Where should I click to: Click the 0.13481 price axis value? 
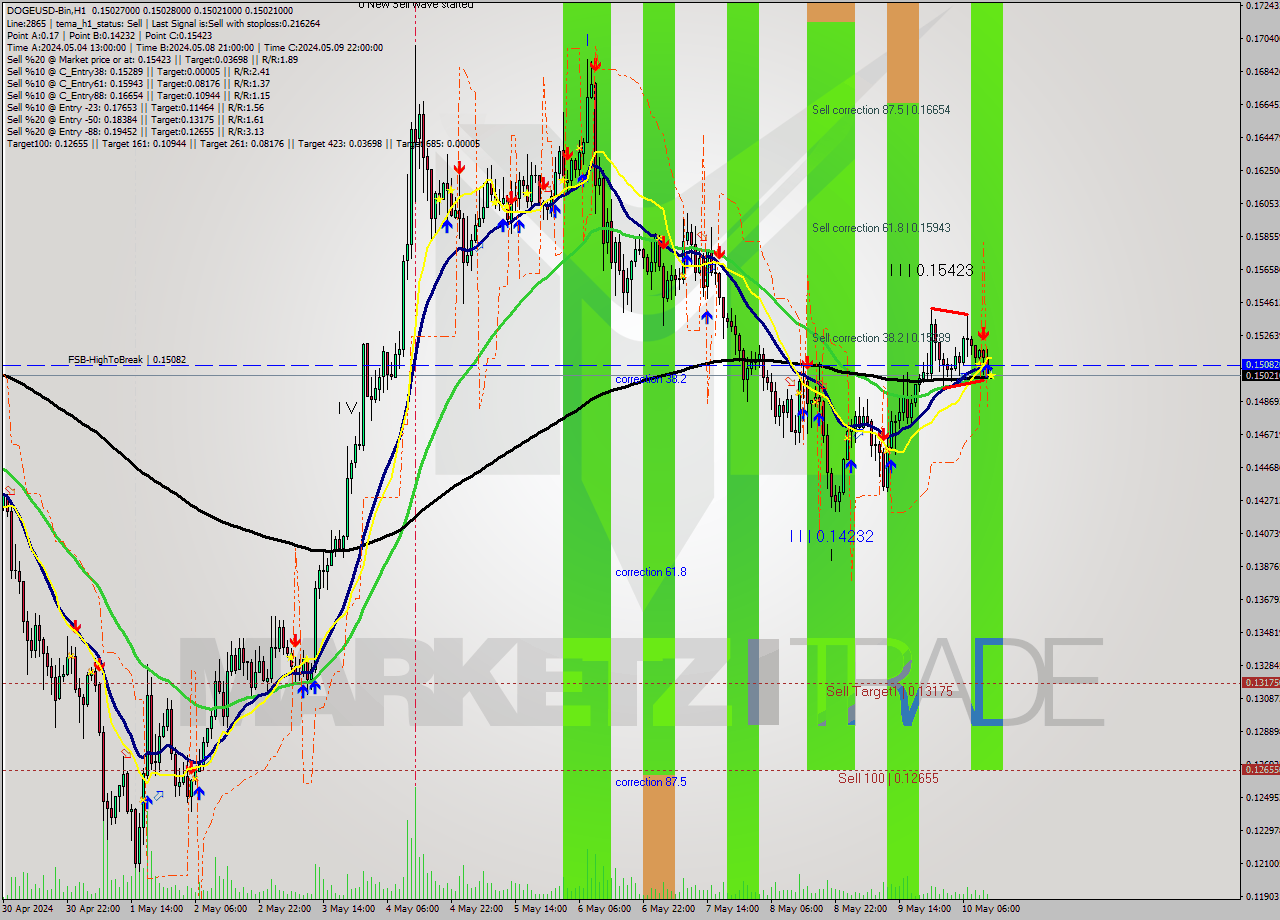coord(1262,632)
